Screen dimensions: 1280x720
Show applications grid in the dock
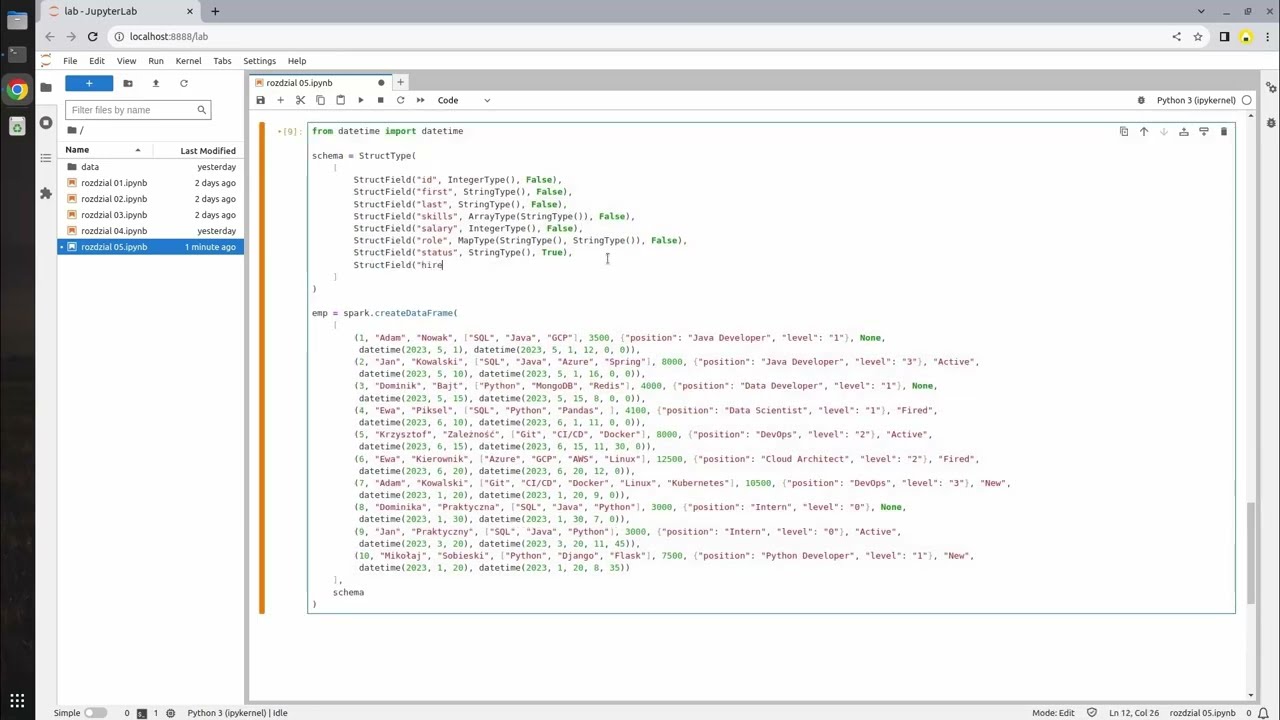tap(17, 702)
